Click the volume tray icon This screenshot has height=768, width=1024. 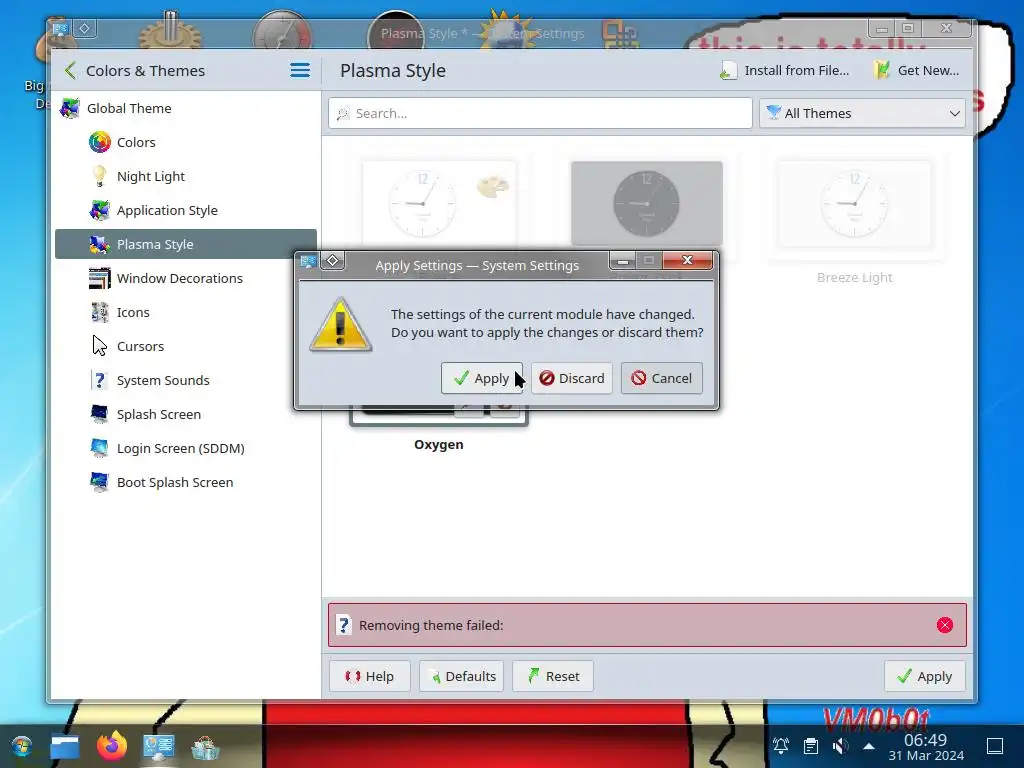tap(840, 745)
